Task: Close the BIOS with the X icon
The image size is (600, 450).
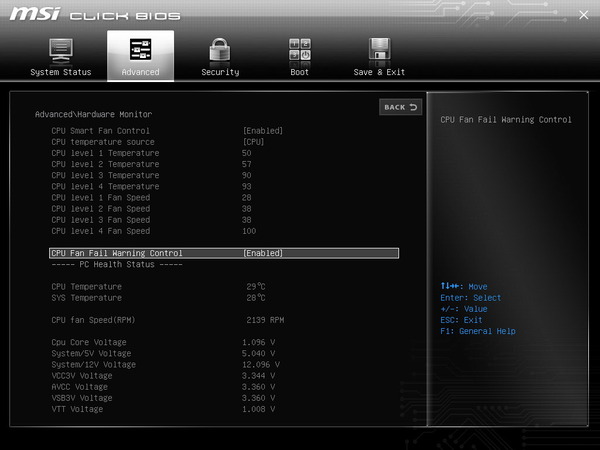Action: point(584,14)
